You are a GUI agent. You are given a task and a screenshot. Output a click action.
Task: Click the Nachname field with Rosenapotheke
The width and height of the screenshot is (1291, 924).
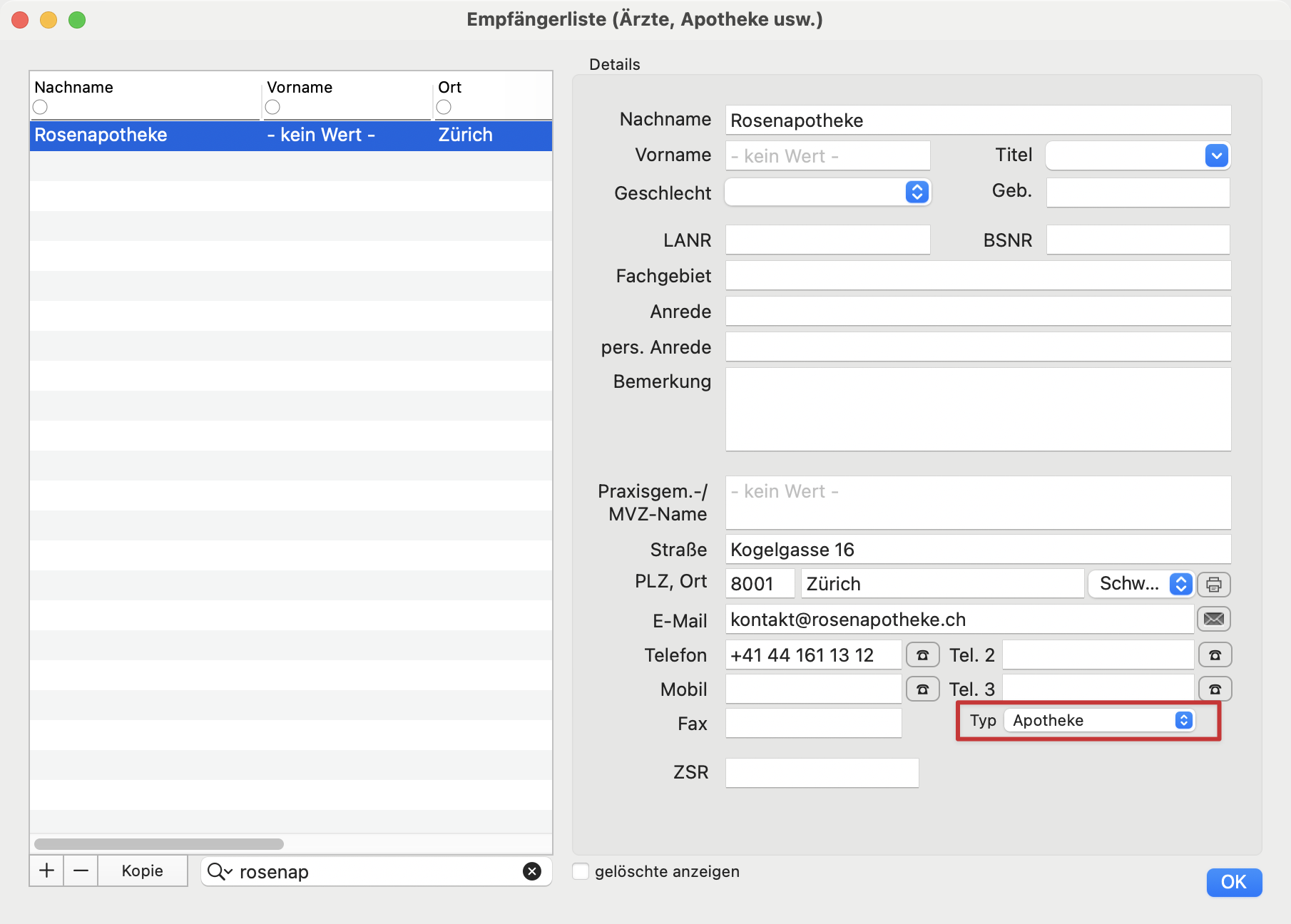click(978, 120)
